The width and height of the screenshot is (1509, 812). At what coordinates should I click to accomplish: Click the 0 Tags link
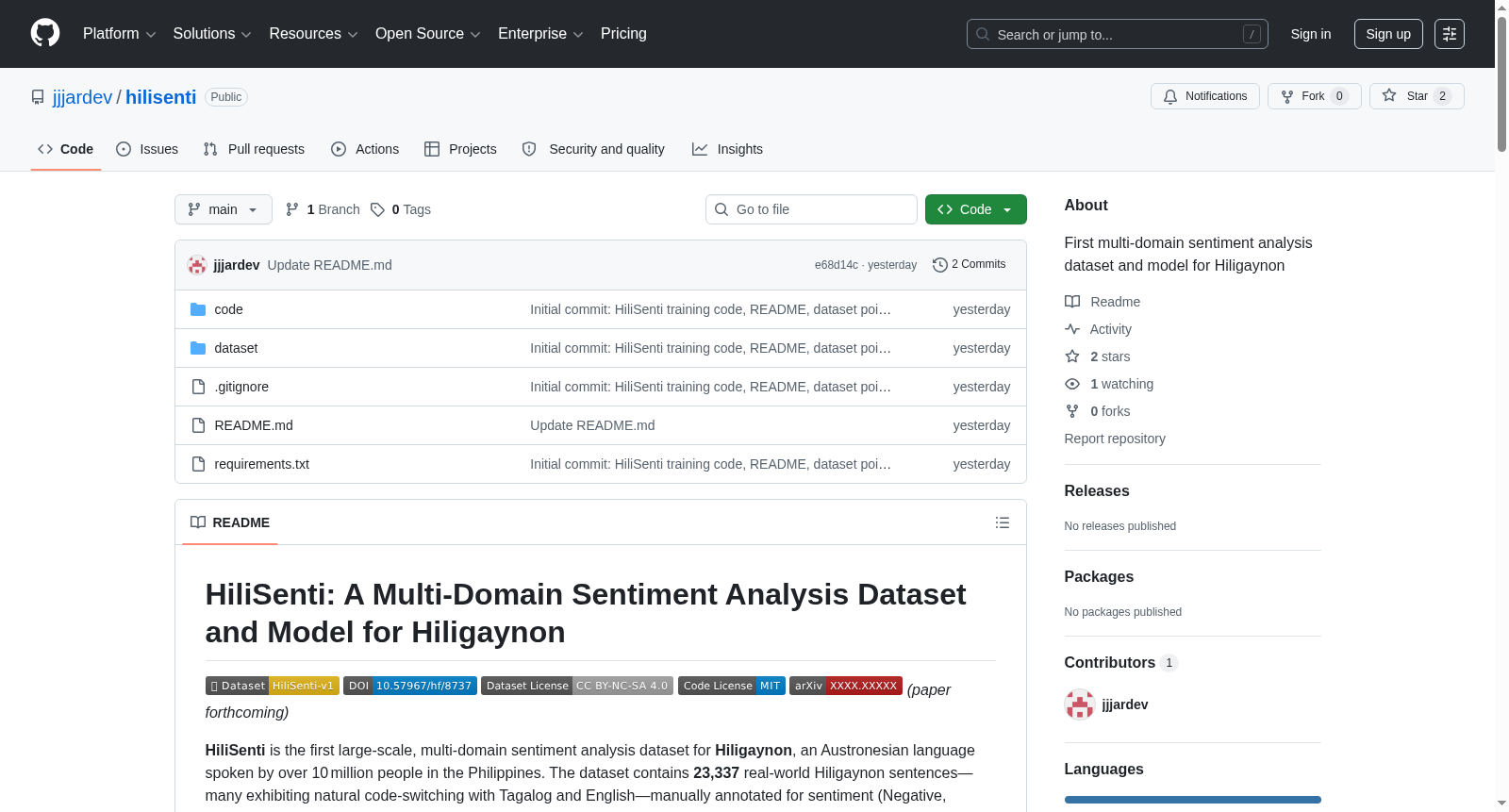[x=401, y=209]
